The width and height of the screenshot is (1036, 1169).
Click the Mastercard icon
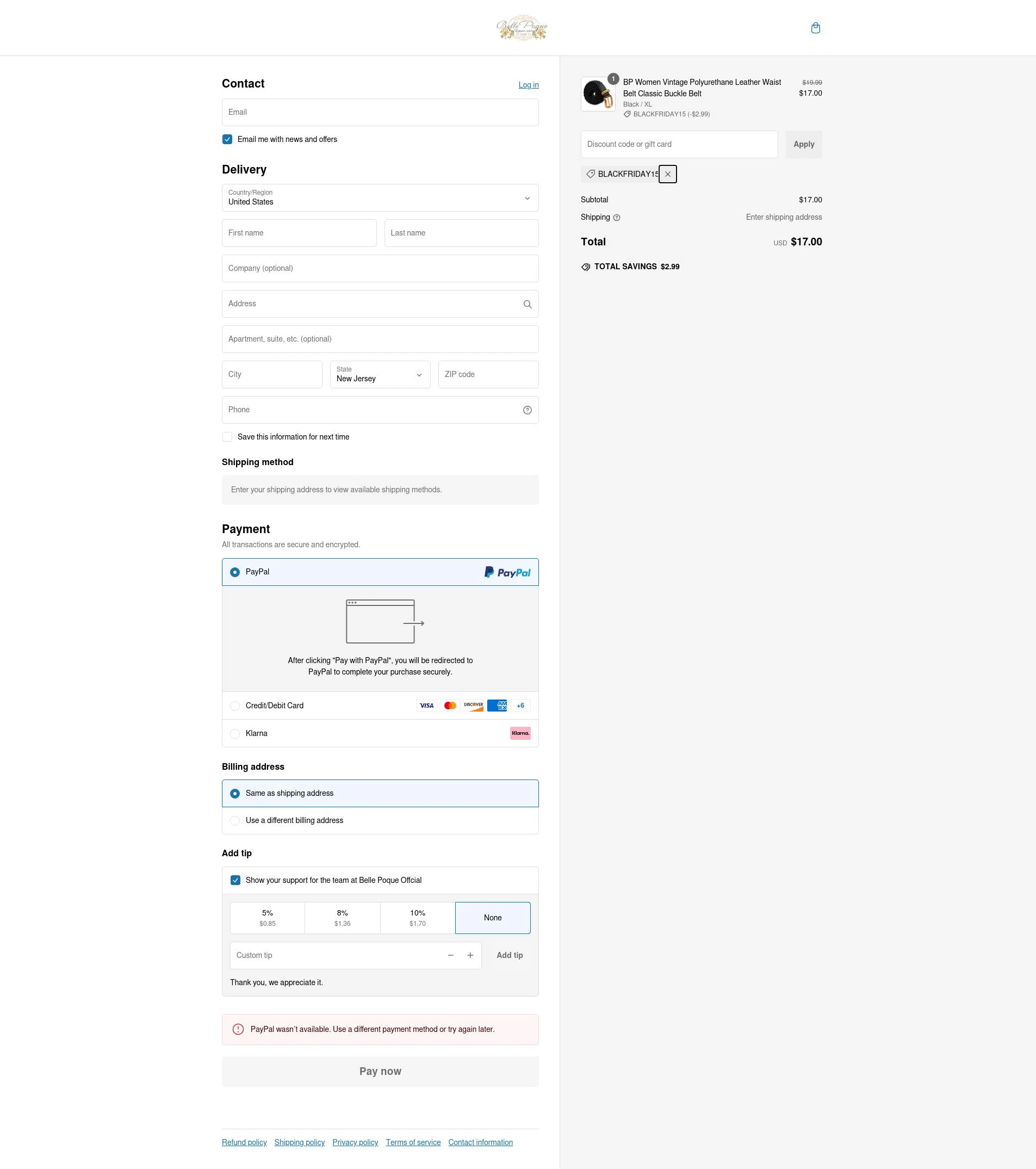(x=450, y=706)
